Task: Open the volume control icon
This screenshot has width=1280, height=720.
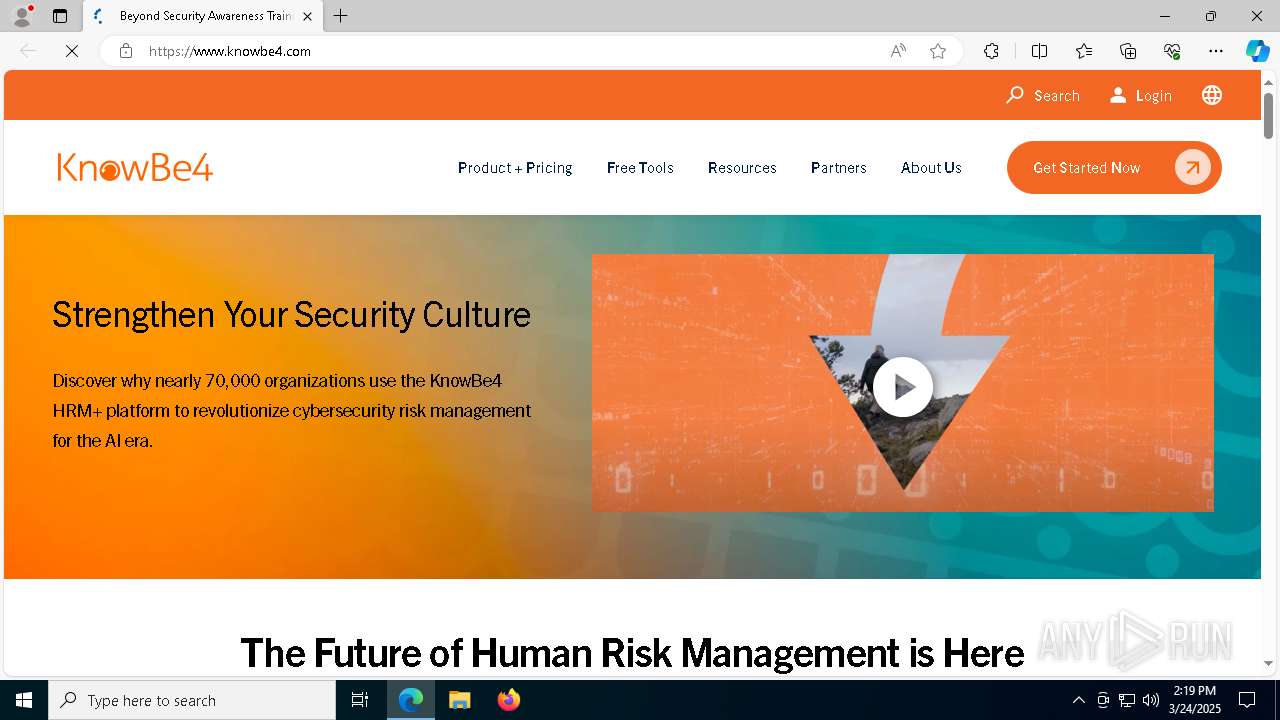Action: tap(1151, 700)
